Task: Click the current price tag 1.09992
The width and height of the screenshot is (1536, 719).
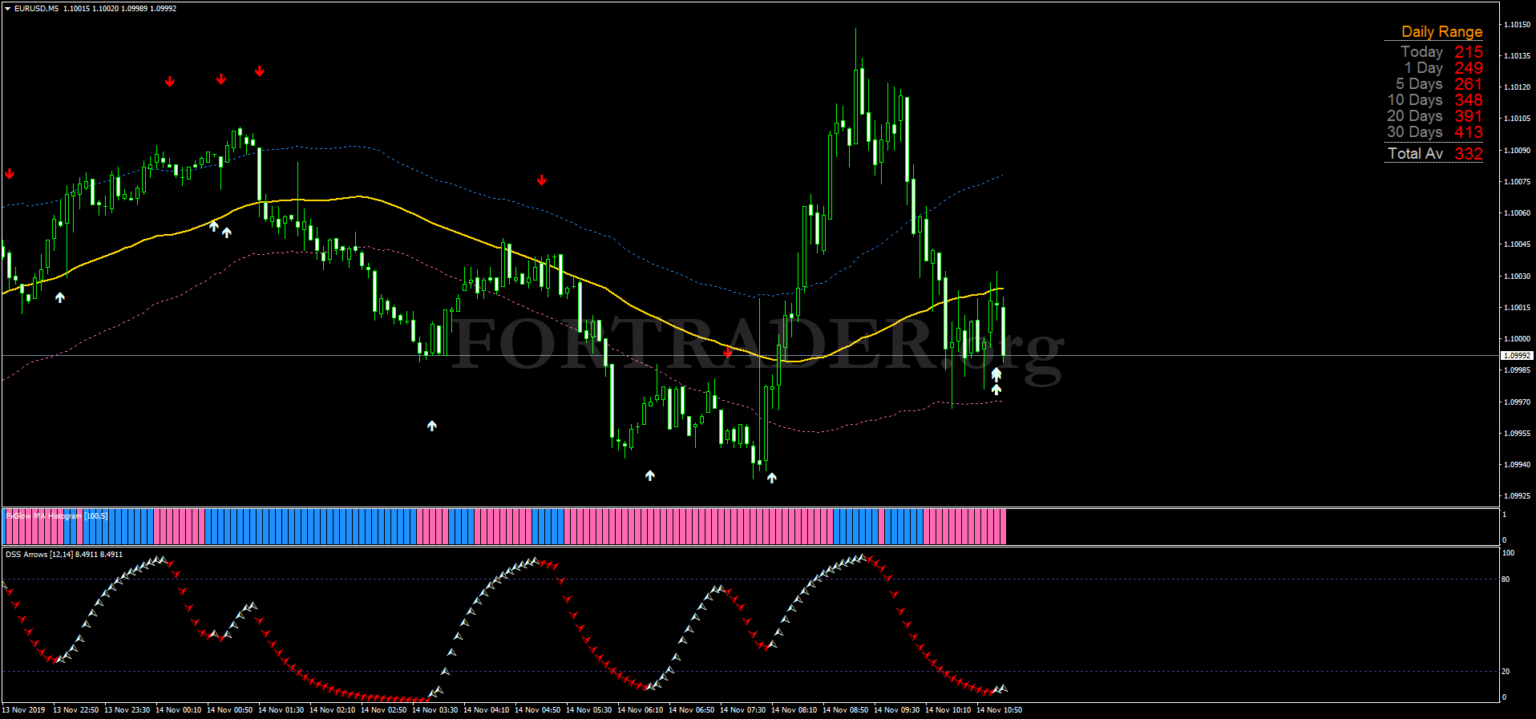Action: (1516, 355)
